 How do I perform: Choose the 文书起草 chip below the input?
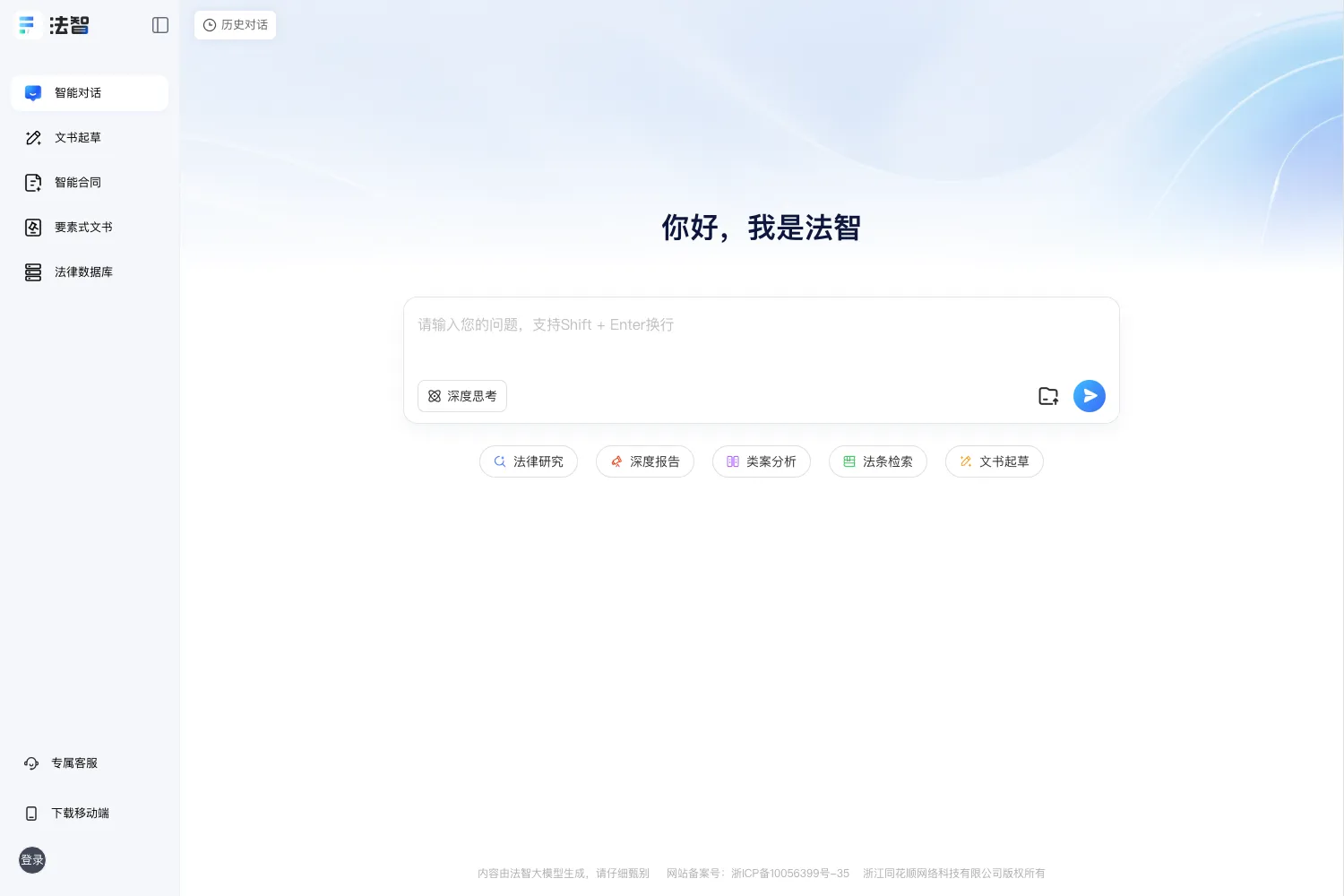click(x=995, y=461)
